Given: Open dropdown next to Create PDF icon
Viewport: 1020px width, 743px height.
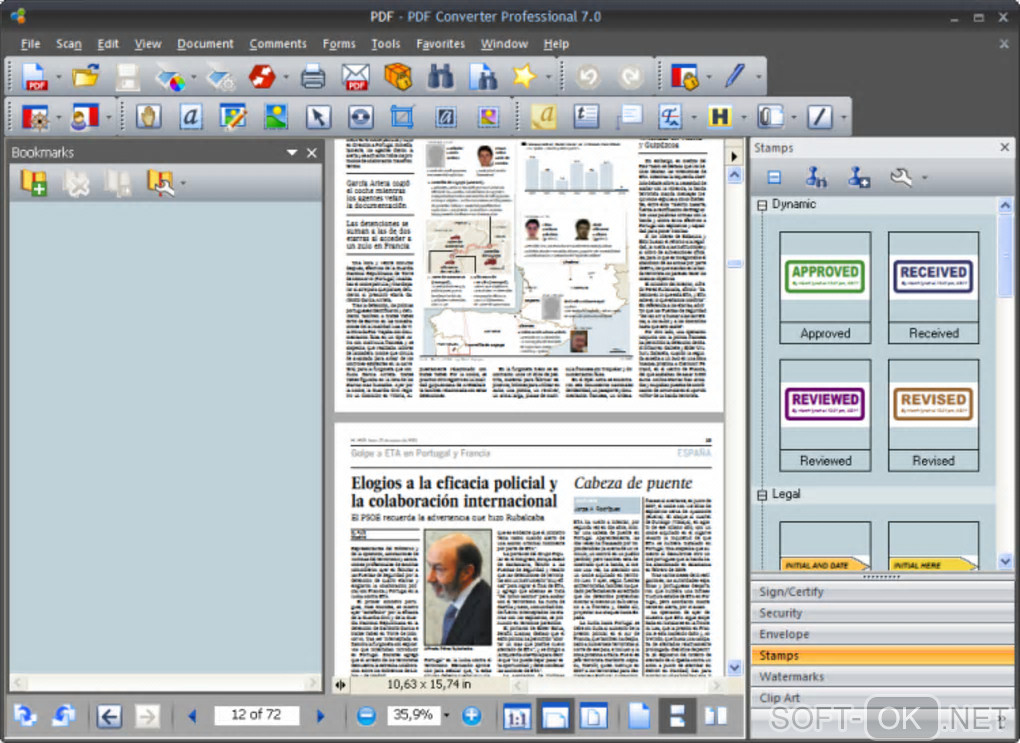Looking at the screenshot, I should click(x=59, y=77).
